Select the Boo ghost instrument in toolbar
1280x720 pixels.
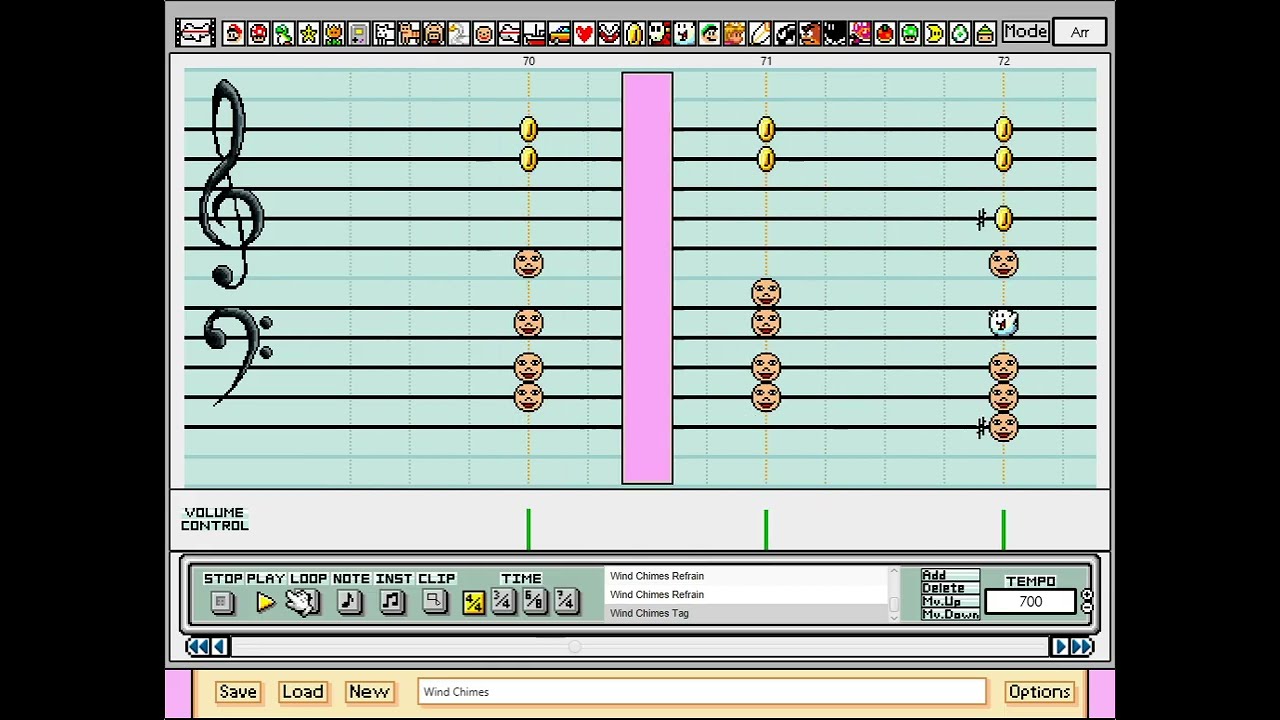coord(684,33)
